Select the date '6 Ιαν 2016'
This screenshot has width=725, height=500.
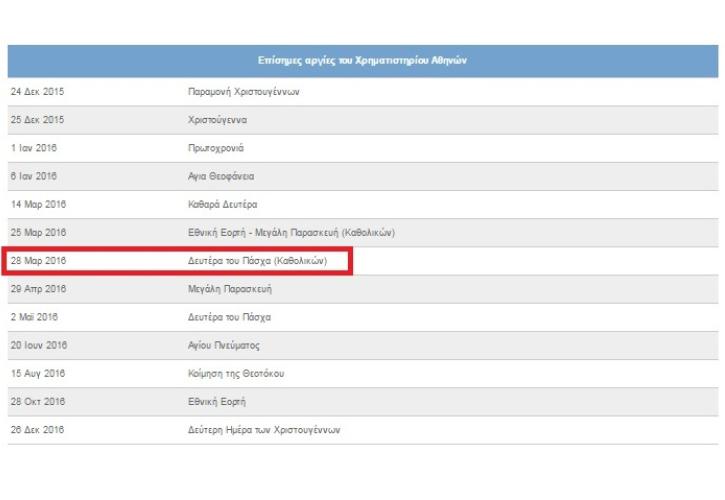[34, 176]
